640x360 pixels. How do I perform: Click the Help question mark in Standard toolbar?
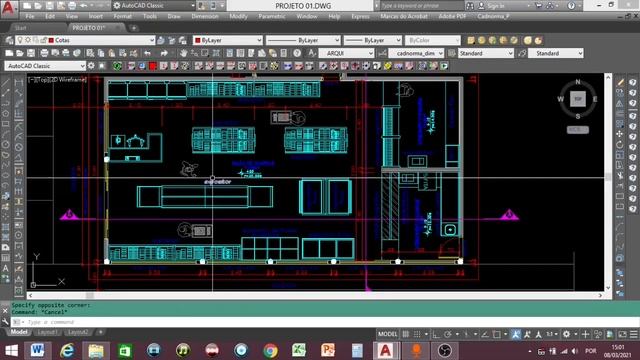(297, 53)
